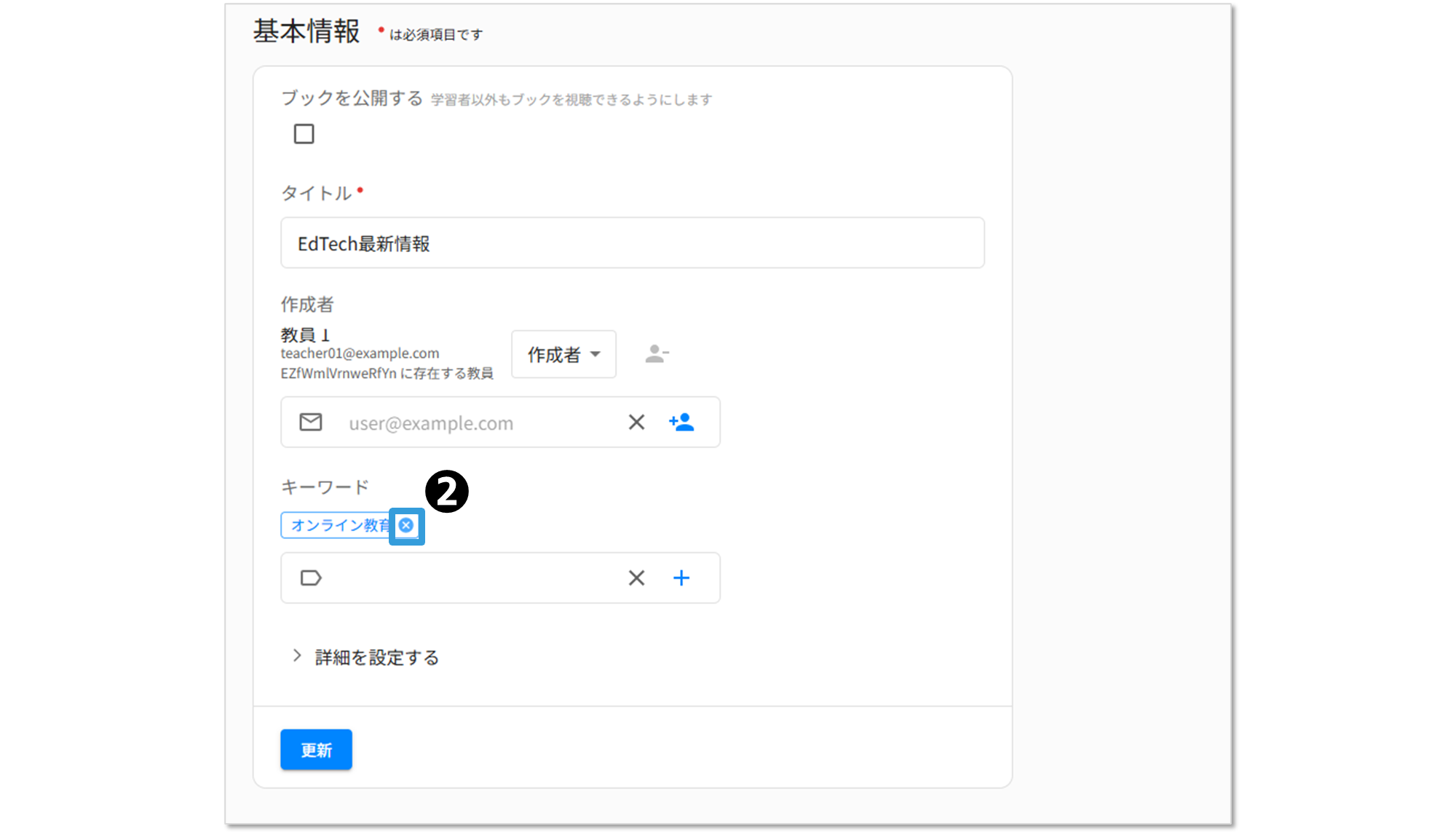
Task: Click the add-person icon in email field
Action: click(681, 422)
